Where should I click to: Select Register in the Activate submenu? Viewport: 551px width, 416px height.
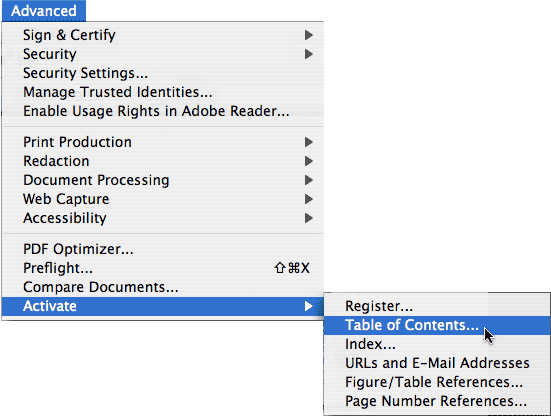[x=437, y=306]
